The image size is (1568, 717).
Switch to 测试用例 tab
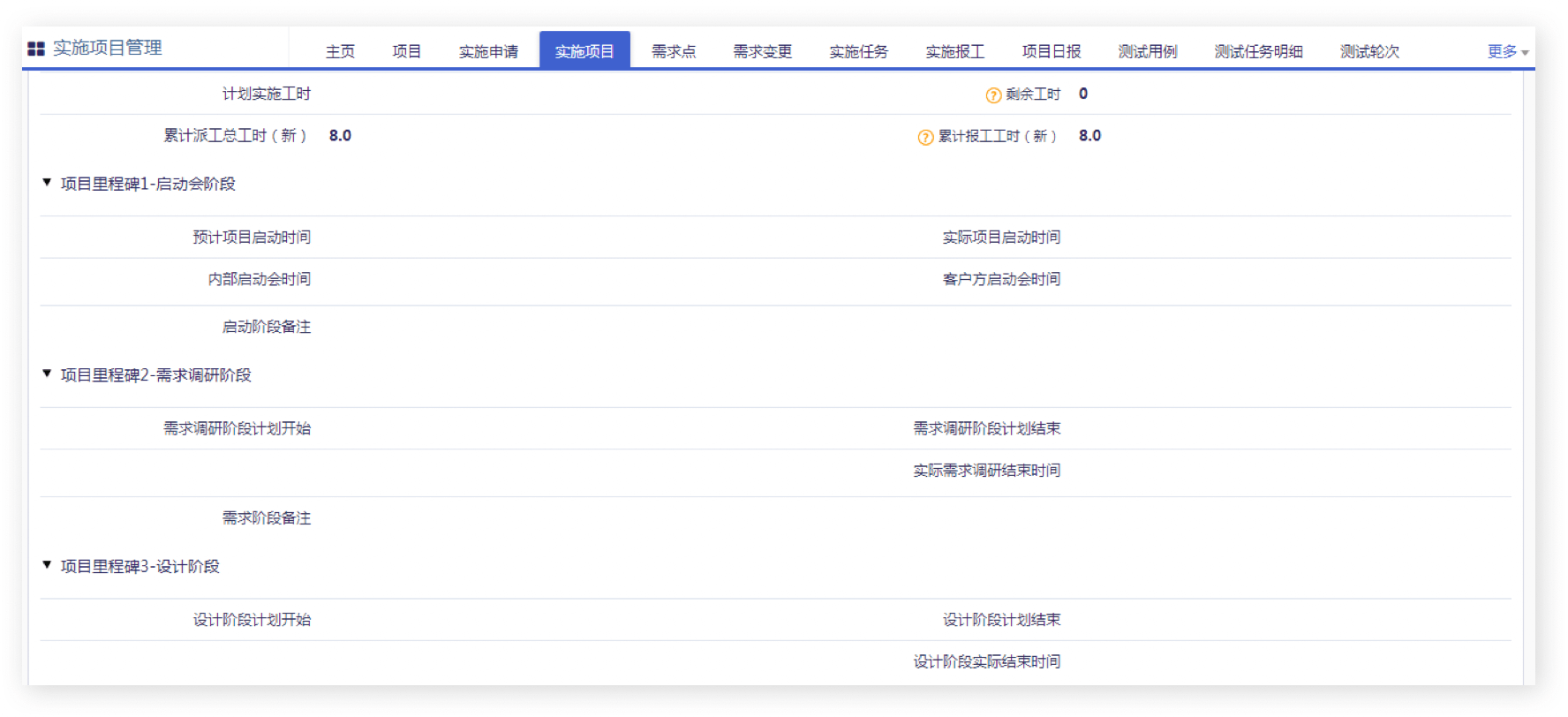point(1148,51)
